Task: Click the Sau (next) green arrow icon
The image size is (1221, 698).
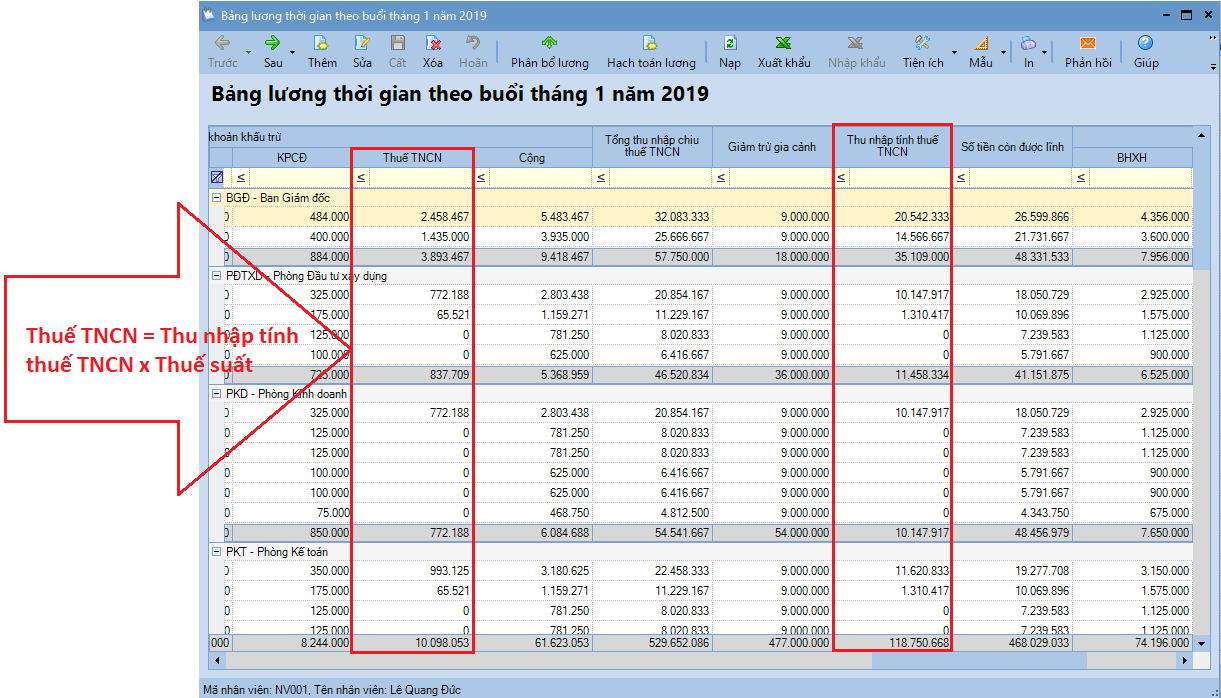Action: [x=272, y=44]
